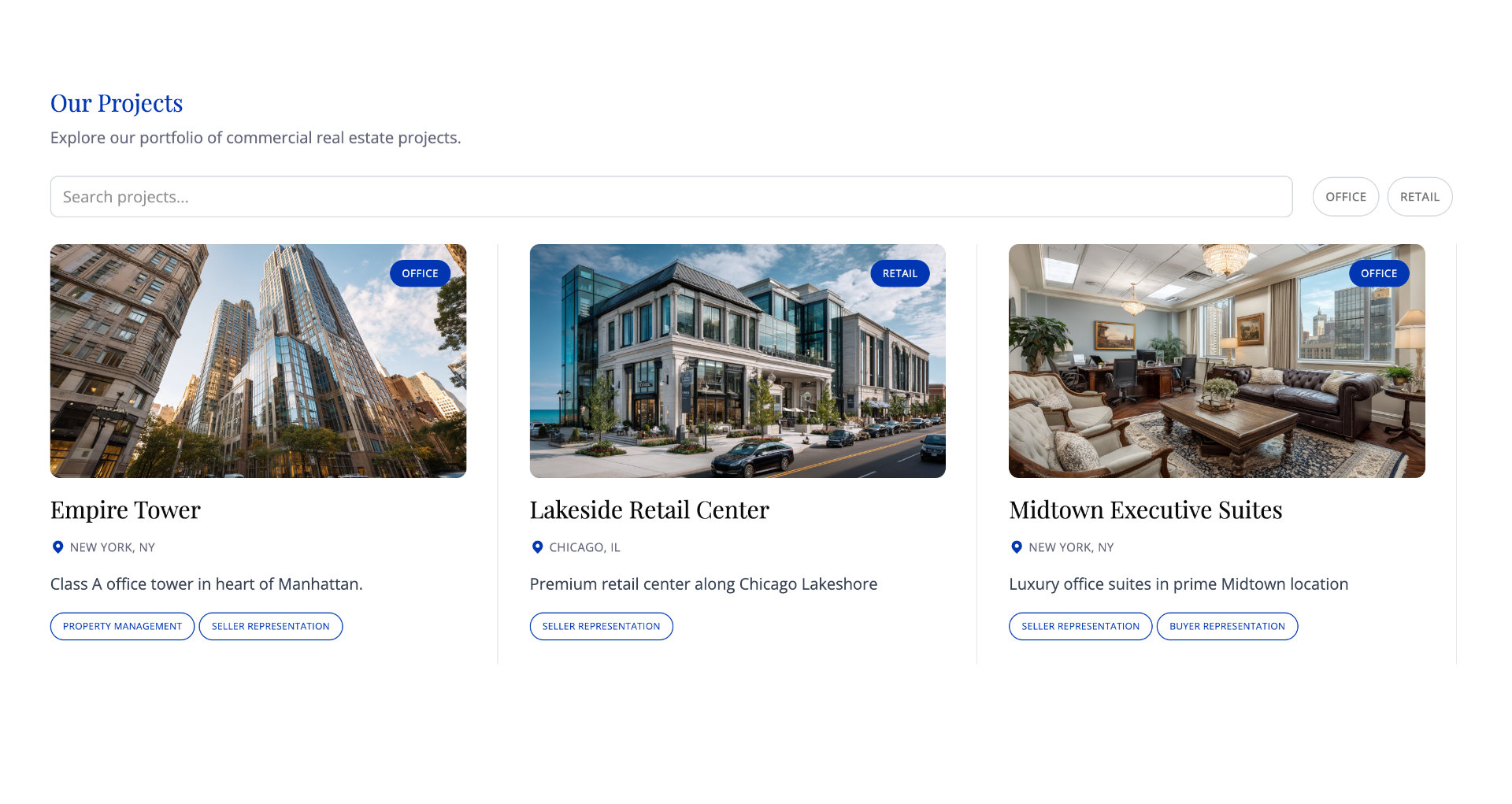
Task: Focus the Search projects input field
Action: (671, 197)
